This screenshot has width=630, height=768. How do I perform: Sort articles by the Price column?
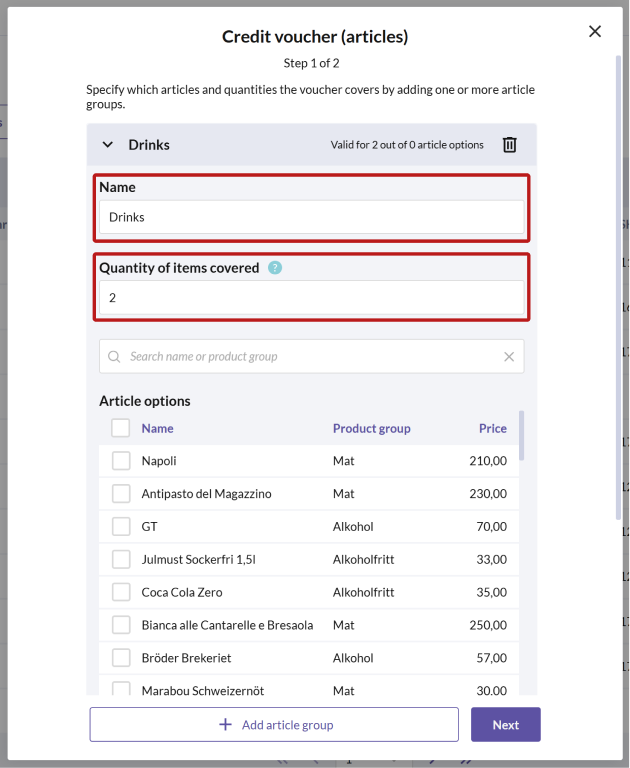[492, 429]
